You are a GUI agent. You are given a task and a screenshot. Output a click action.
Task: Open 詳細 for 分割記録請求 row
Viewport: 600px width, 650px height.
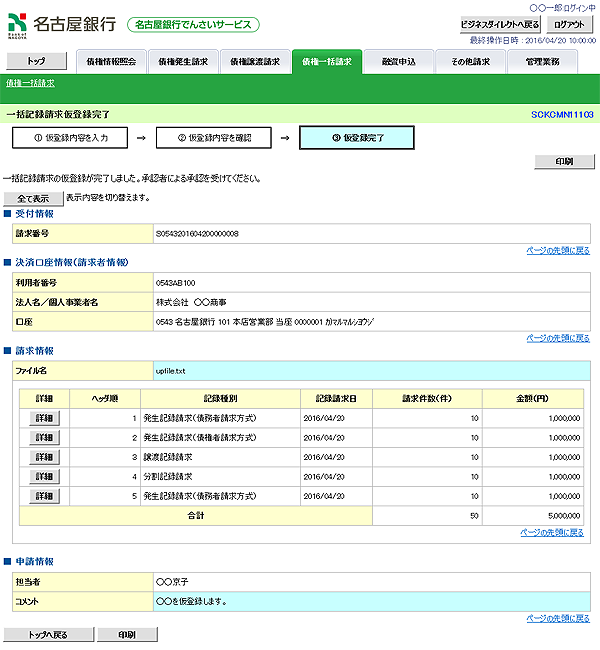tap(44, 477)
